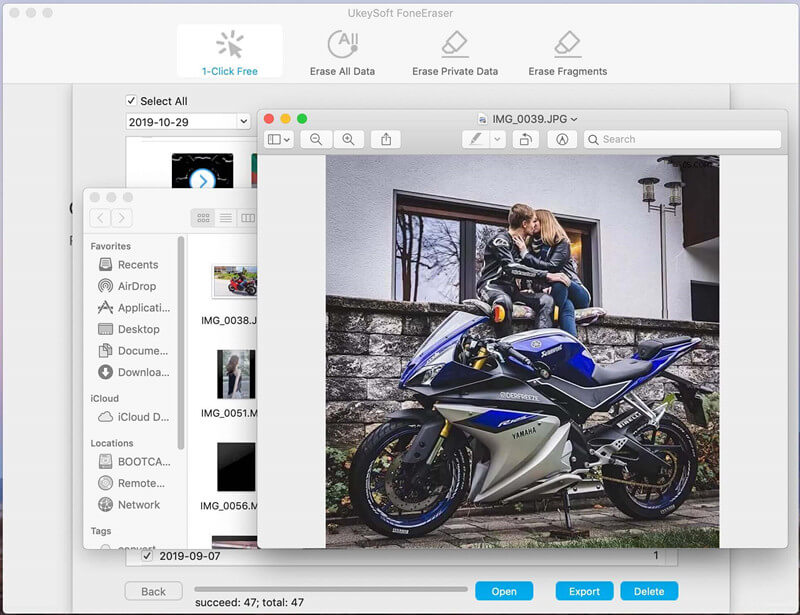Switch Finder to icon grid view
800x615 pixels.
point(204,218)
